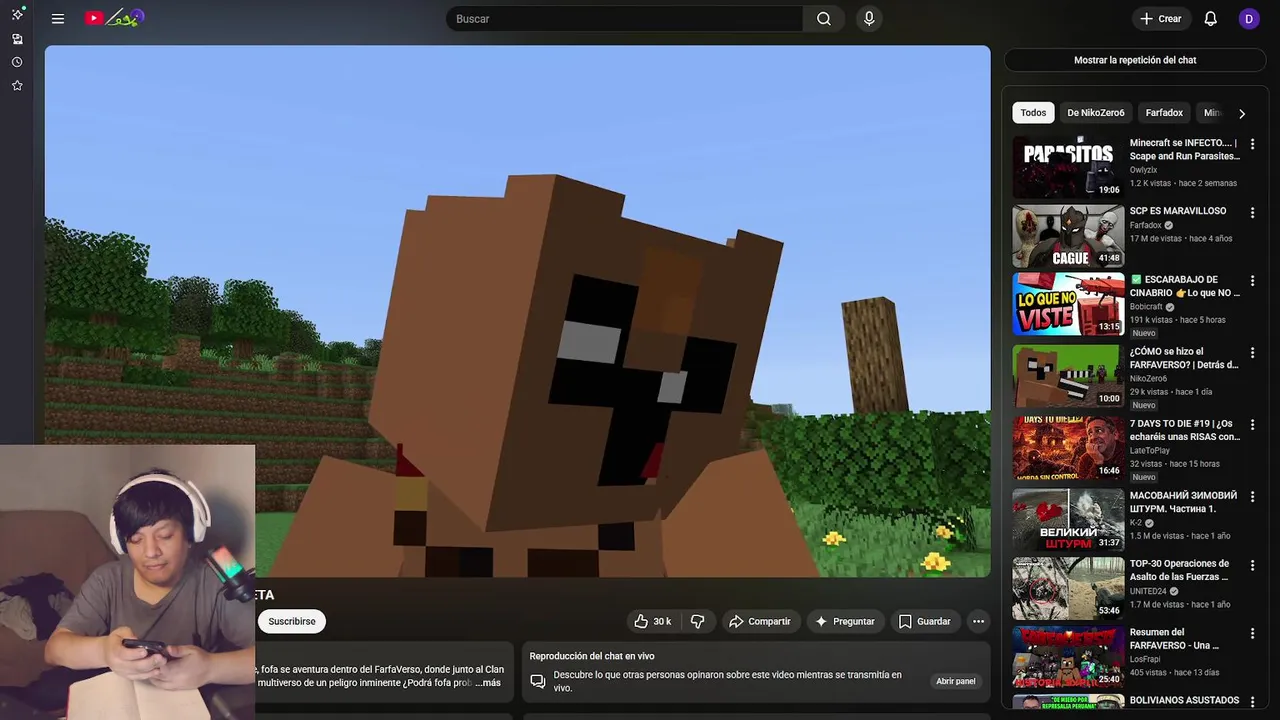Screen dimensions: 1280x720
Task: Open options for SCP ES MARAVILLOSO video
Action: click(x=1252, y=212)
